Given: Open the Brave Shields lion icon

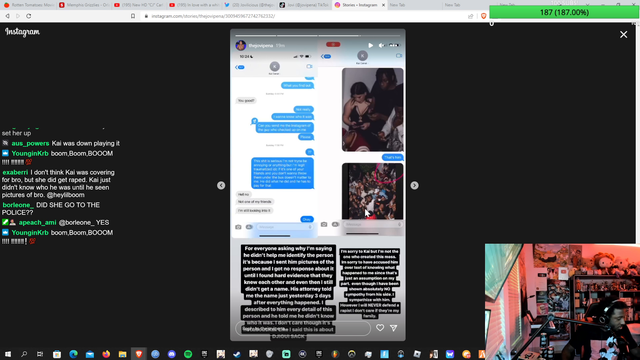Looking at the screenshot, I should pyautogui.click(x=483, y=16).
